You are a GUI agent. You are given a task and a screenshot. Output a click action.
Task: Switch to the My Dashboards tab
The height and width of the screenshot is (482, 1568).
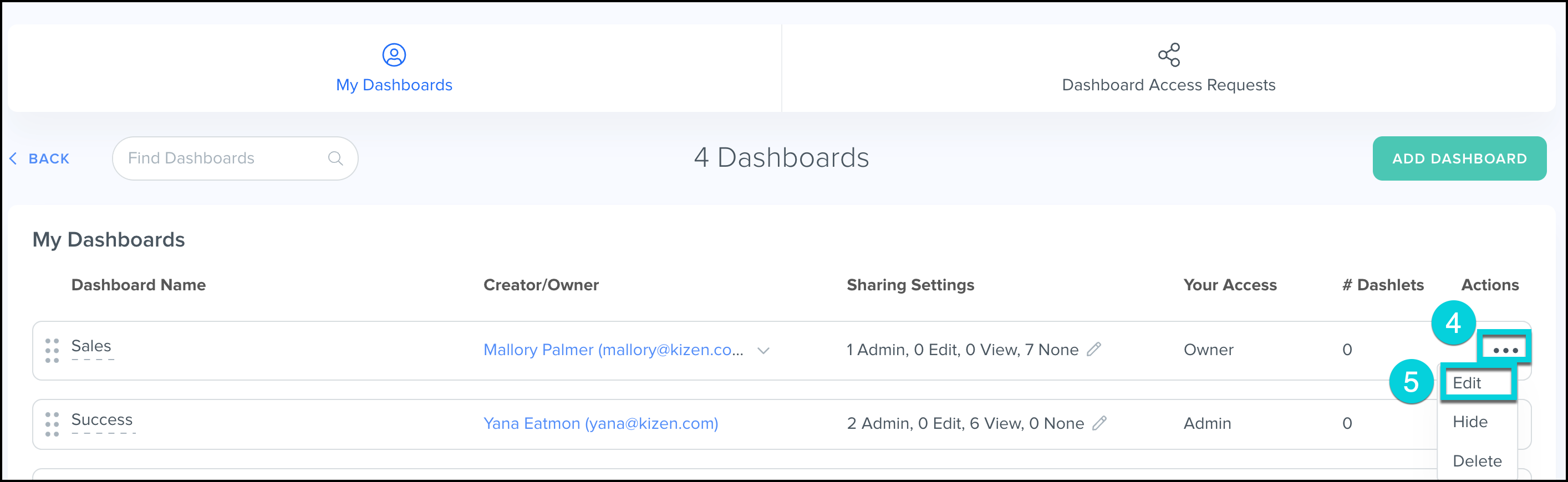click(x=394, y=85)
